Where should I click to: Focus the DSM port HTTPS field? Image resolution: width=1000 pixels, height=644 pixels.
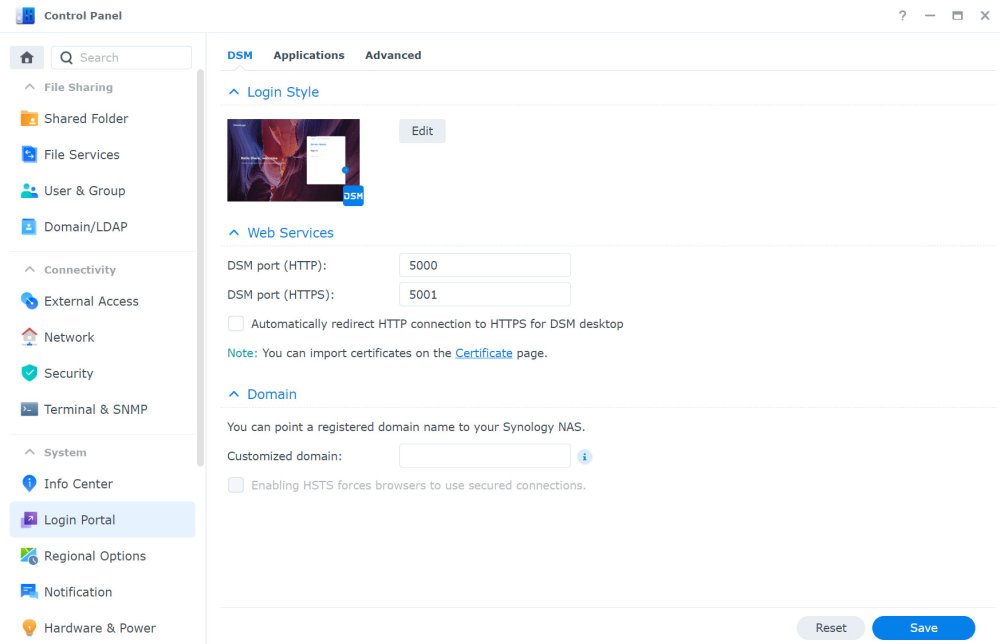pos(485,295)
